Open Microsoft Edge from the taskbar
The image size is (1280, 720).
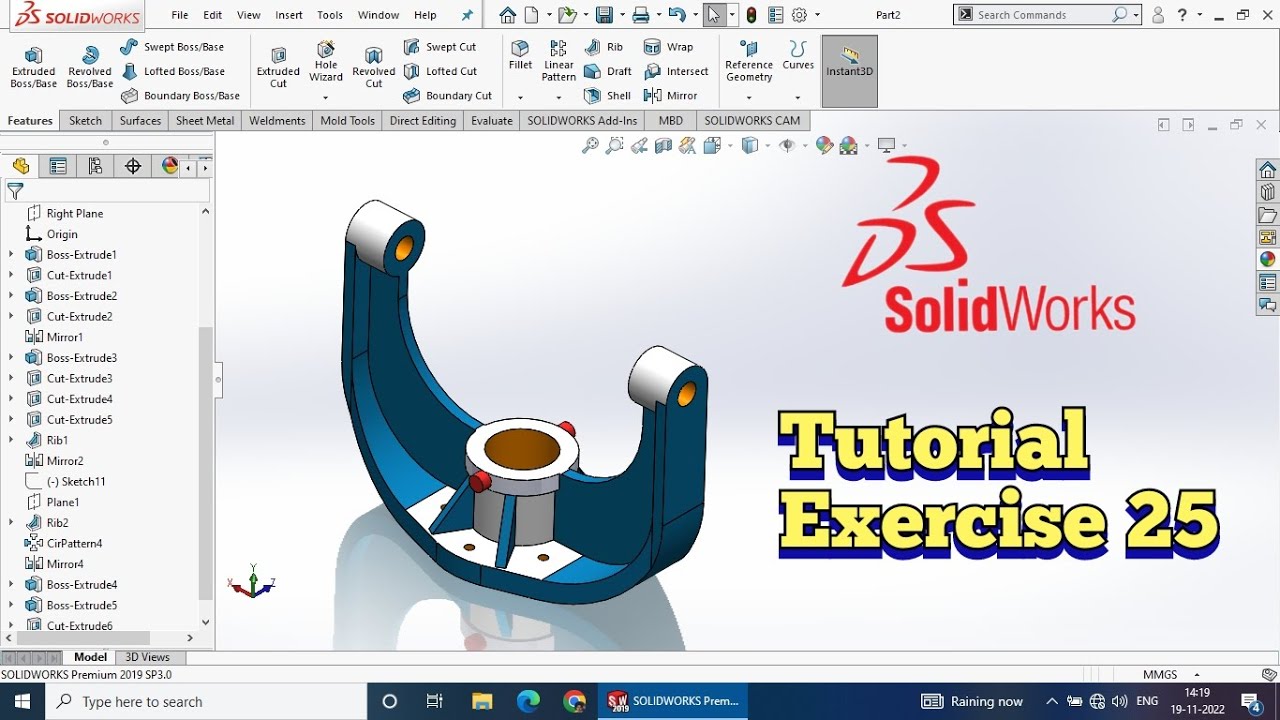pyautogui.click(x=528, y=701)
